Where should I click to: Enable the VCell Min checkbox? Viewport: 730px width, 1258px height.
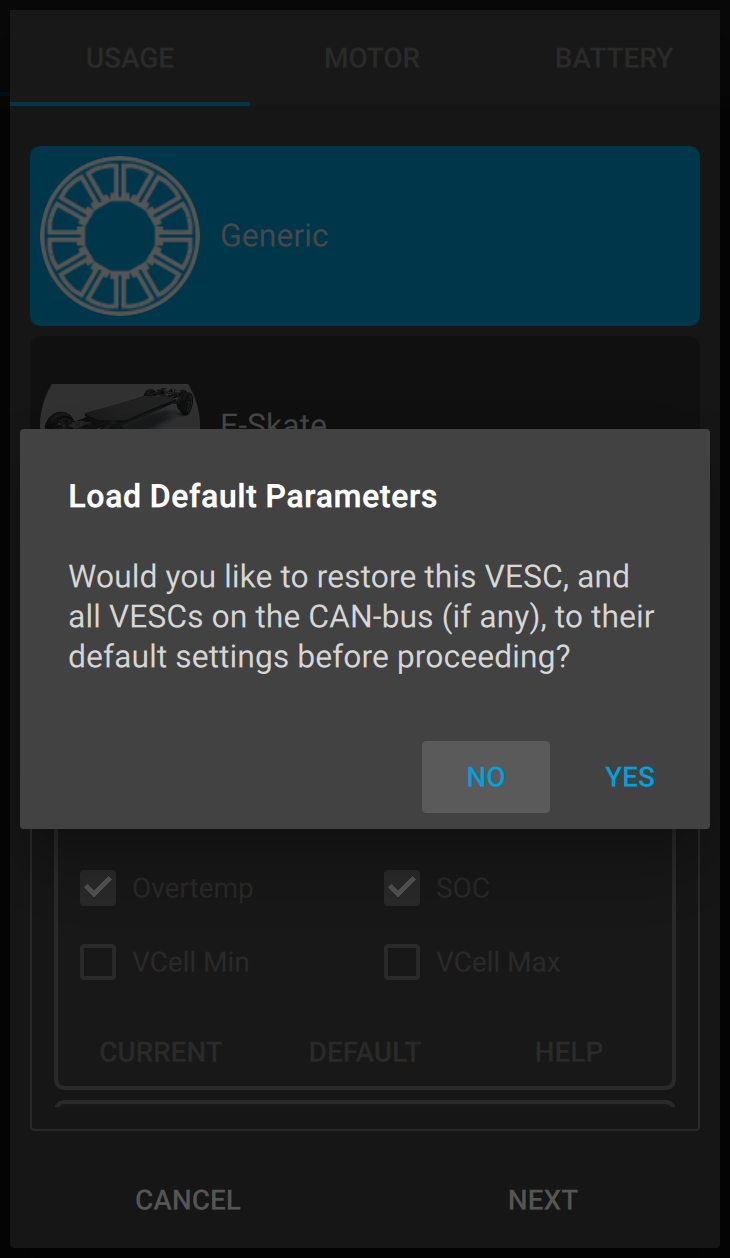(98, 962)
